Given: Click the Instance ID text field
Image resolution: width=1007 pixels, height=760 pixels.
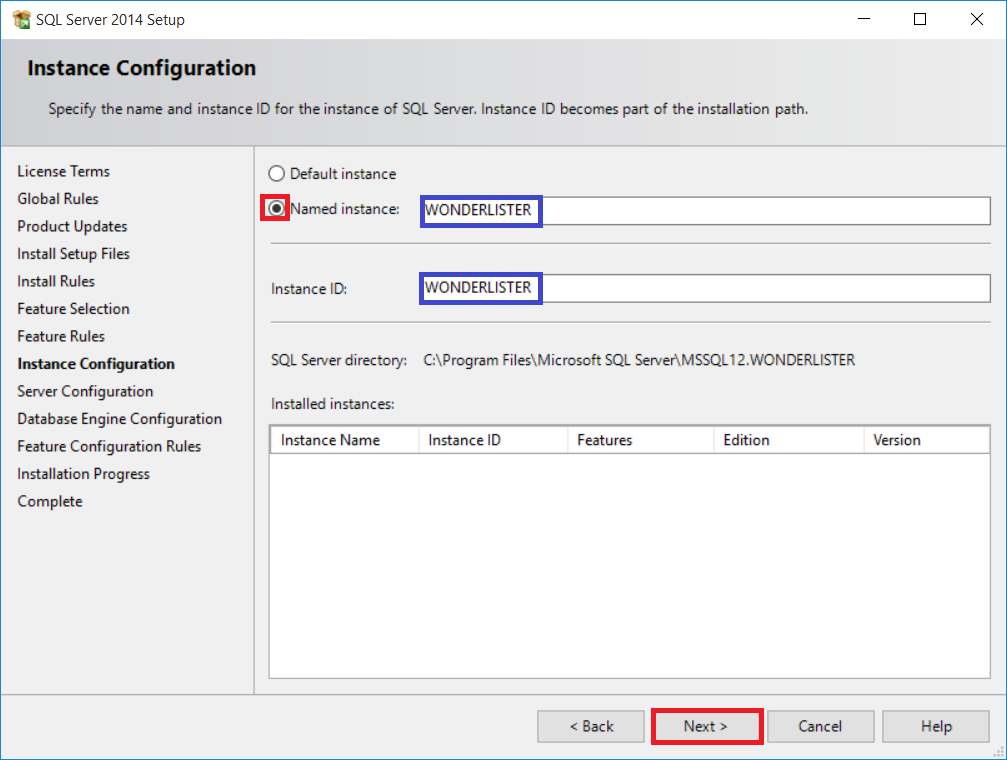Looking at the screenshot, I should pyautogui.click(x=705, y=288).
